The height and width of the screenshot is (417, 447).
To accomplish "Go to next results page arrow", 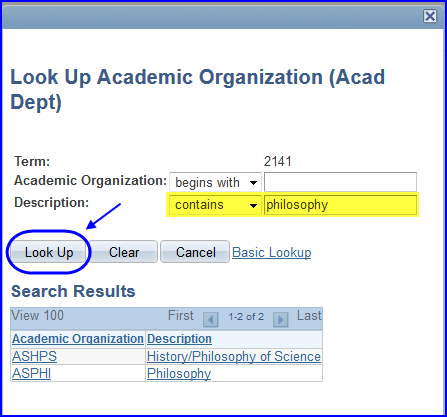I will pos(280,319).
